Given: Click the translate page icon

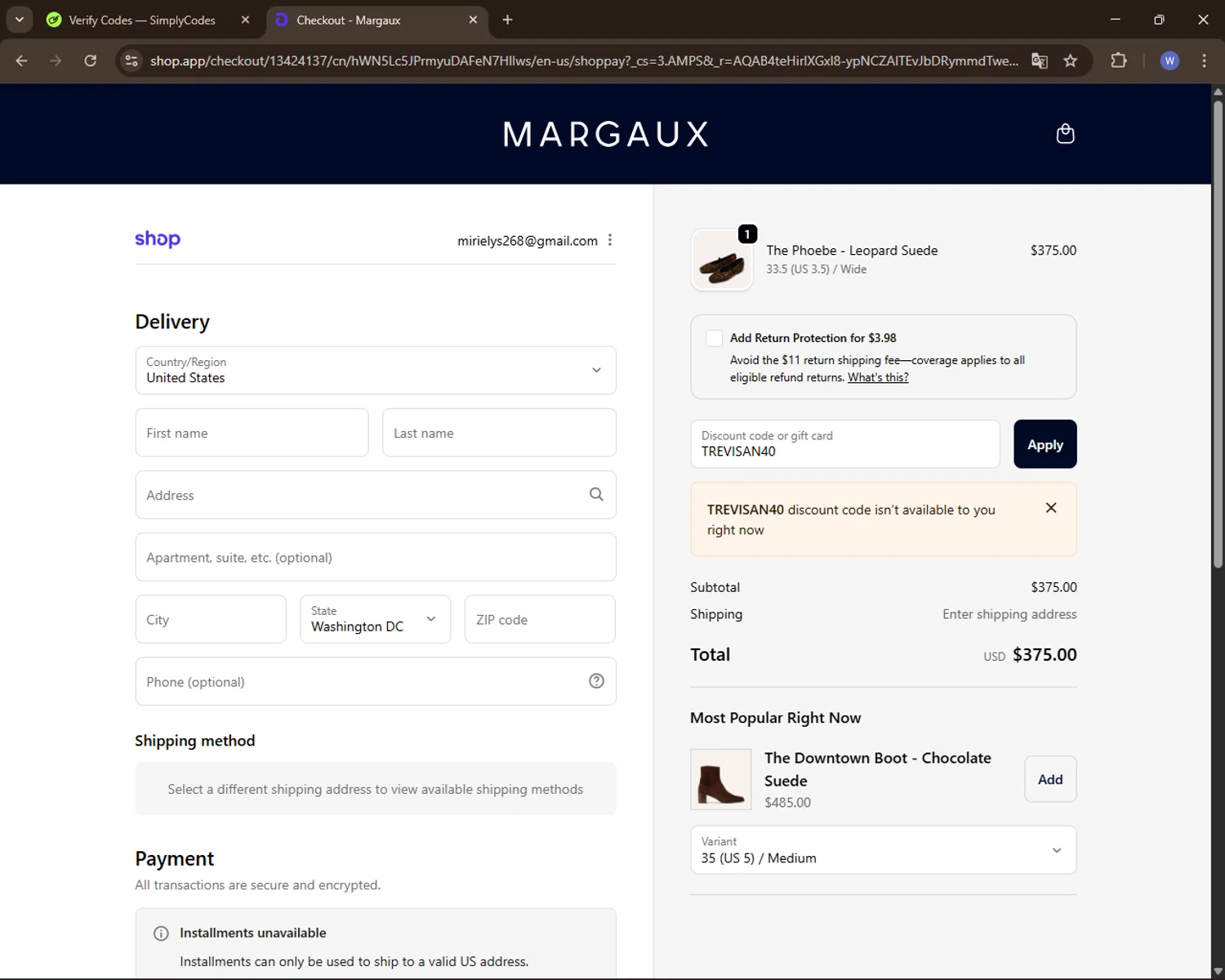Looking at the screenshot, I should coord(1040,60).
